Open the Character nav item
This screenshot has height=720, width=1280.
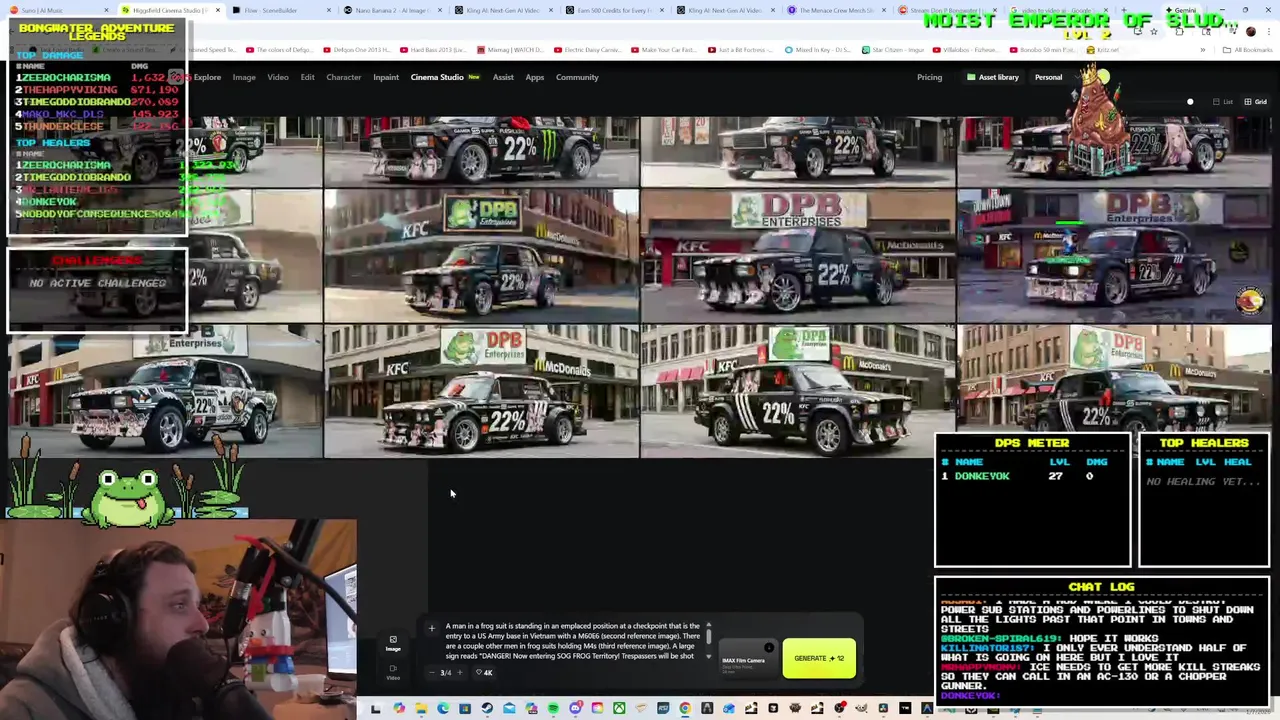coord(343,77)
